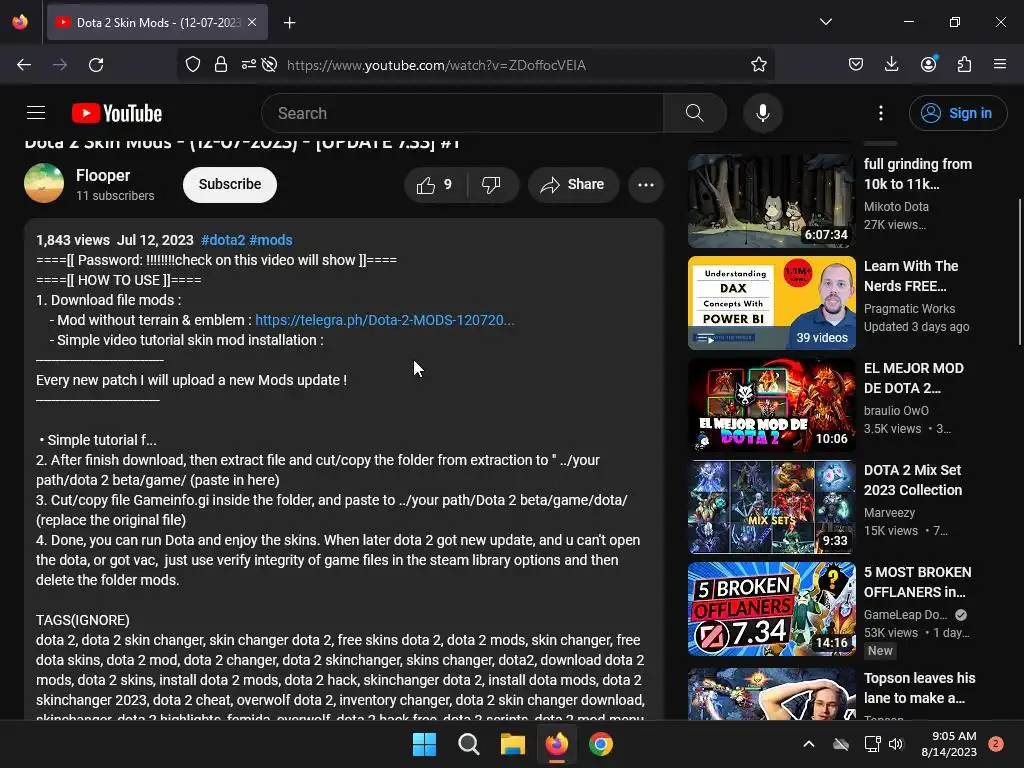Share the video
Image resolution: width=1024 pixels, height=768 pixels.
pyautogui.click(x=573, y=185)
